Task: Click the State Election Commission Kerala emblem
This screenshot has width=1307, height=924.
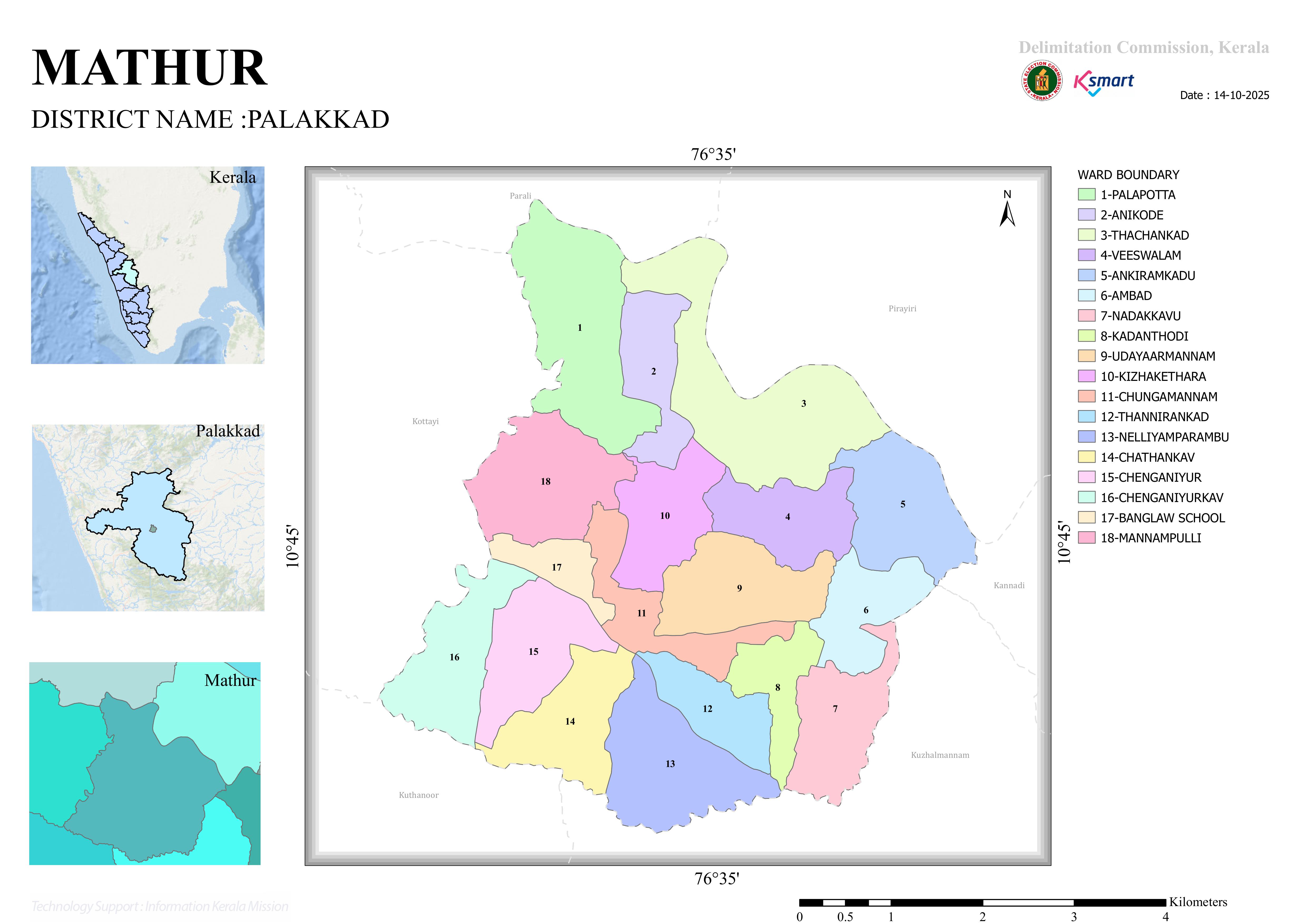Action: [x=1042, y=81]
